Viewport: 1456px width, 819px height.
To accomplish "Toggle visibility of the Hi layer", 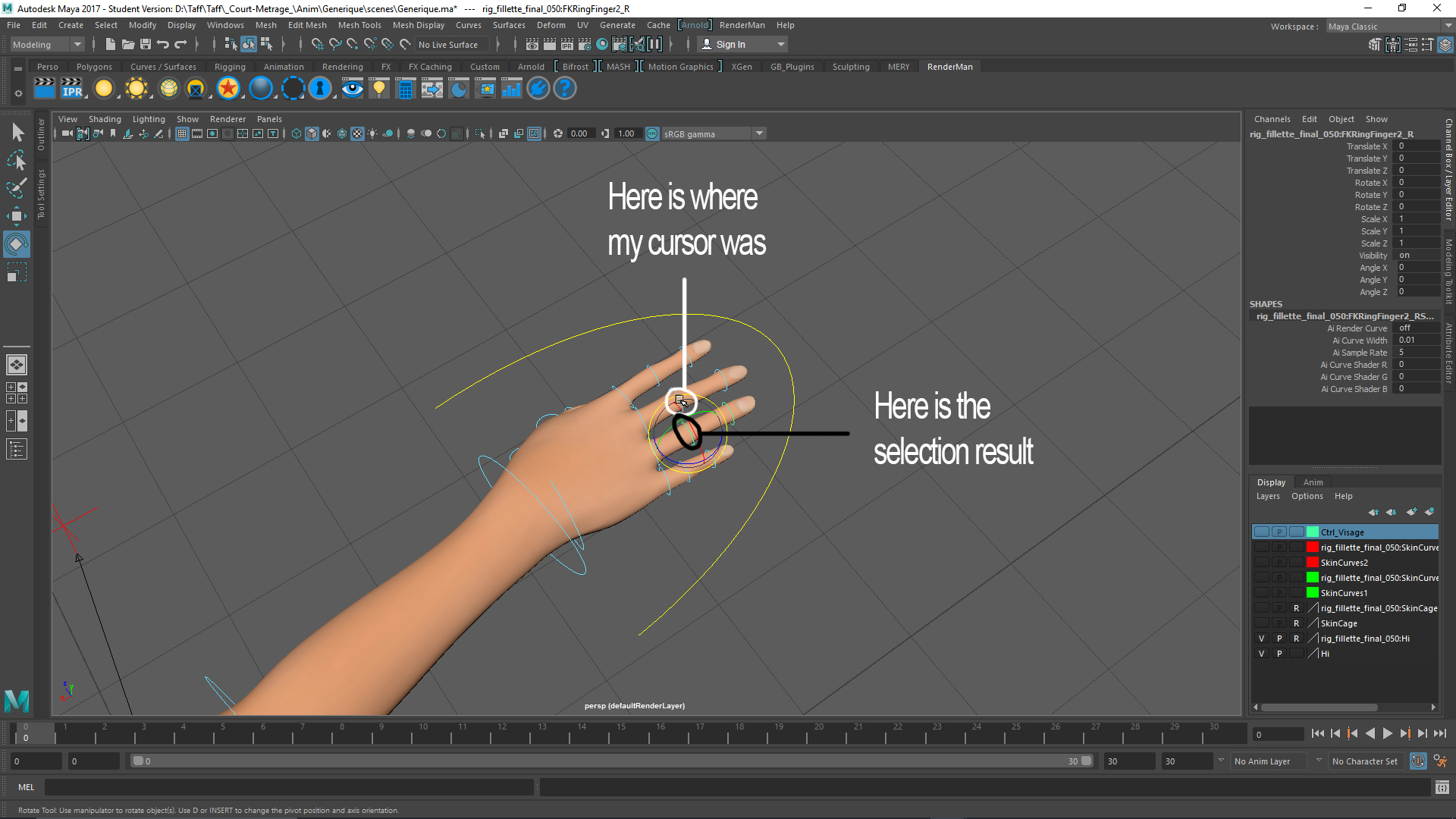I will click(x=1261, y=653).
